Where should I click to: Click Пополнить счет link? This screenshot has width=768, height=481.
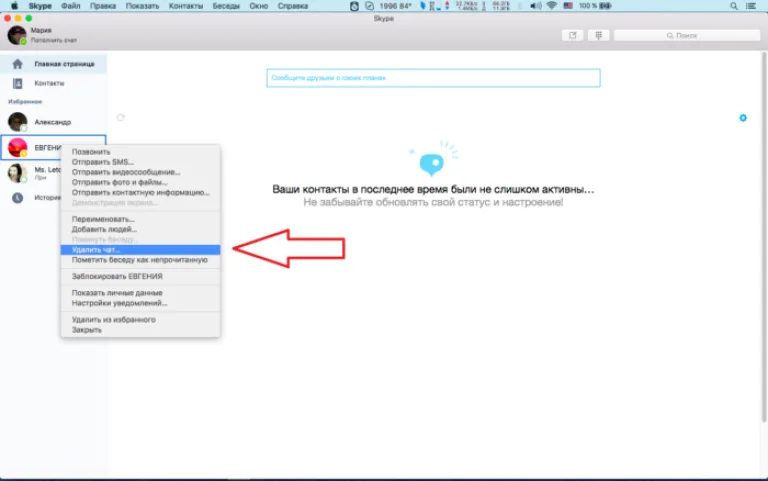click(x=54, y=40)
